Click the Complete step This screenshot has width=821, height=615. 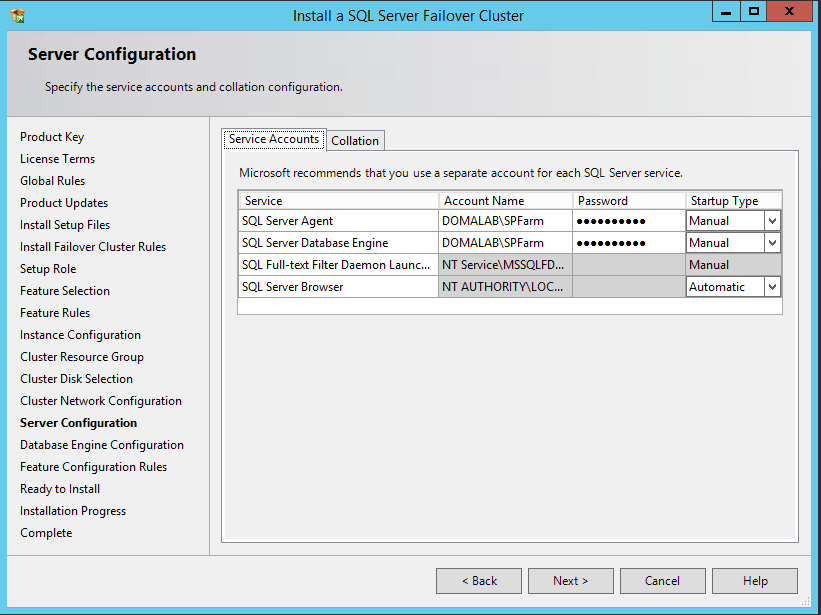46,533
